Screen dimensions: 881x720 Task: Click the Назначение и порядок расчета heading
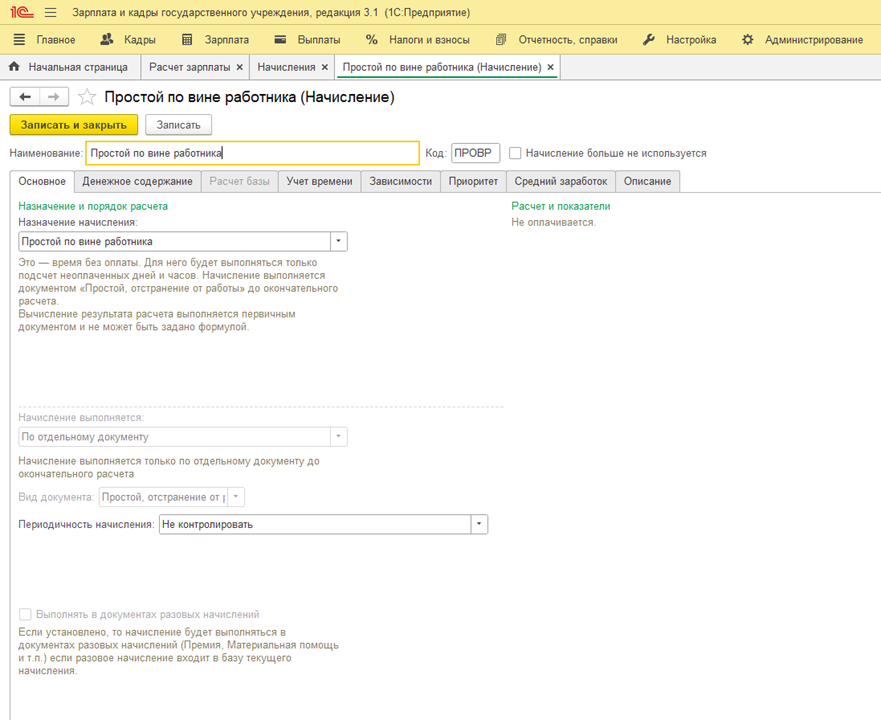pyautogui.click(x=93, y=206)
